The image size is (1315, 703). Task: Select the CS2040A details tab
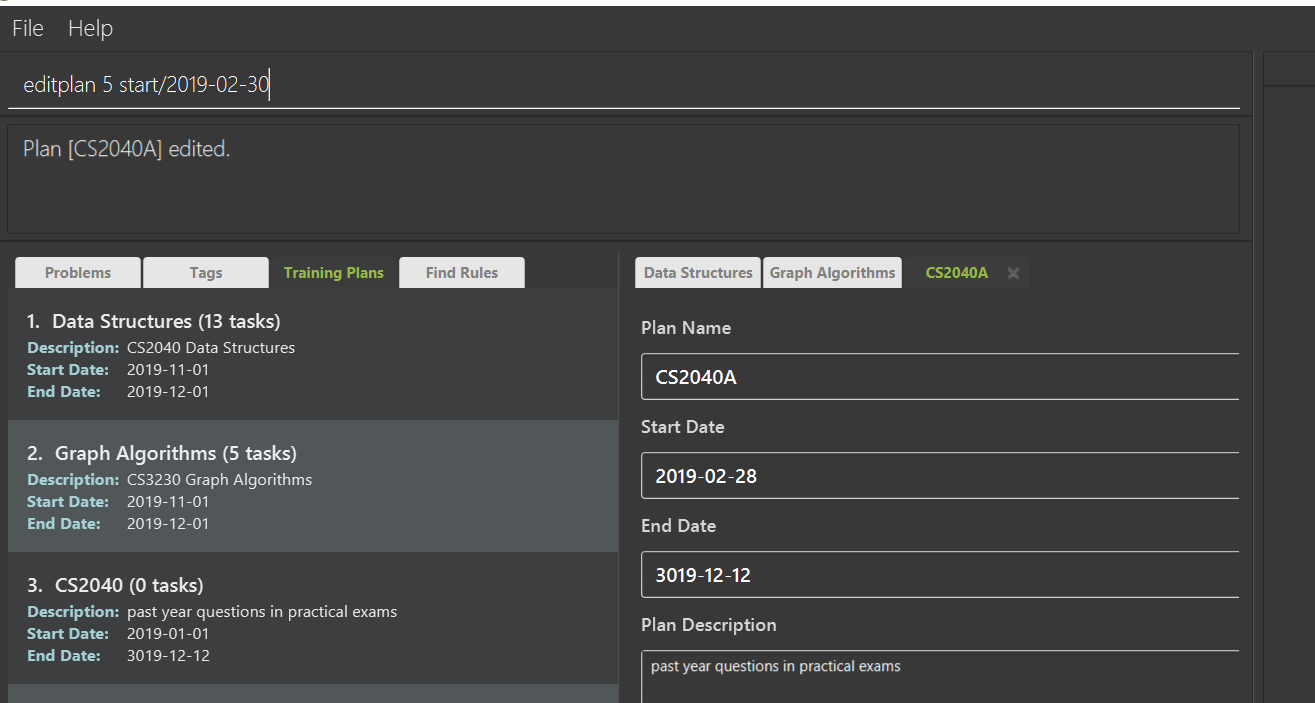click(957, 273)
